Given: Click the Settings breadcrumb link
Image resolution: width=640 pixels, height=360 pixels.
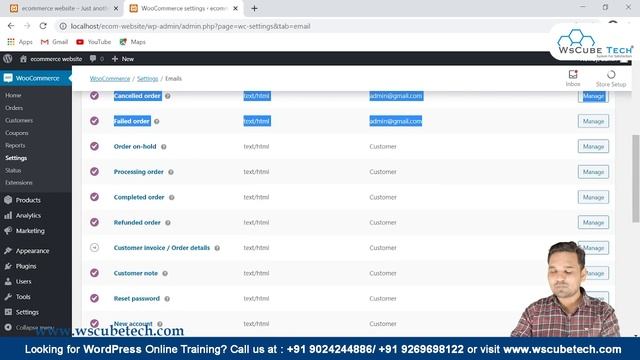Looking at the screenshot, I should tap(147, 78).
